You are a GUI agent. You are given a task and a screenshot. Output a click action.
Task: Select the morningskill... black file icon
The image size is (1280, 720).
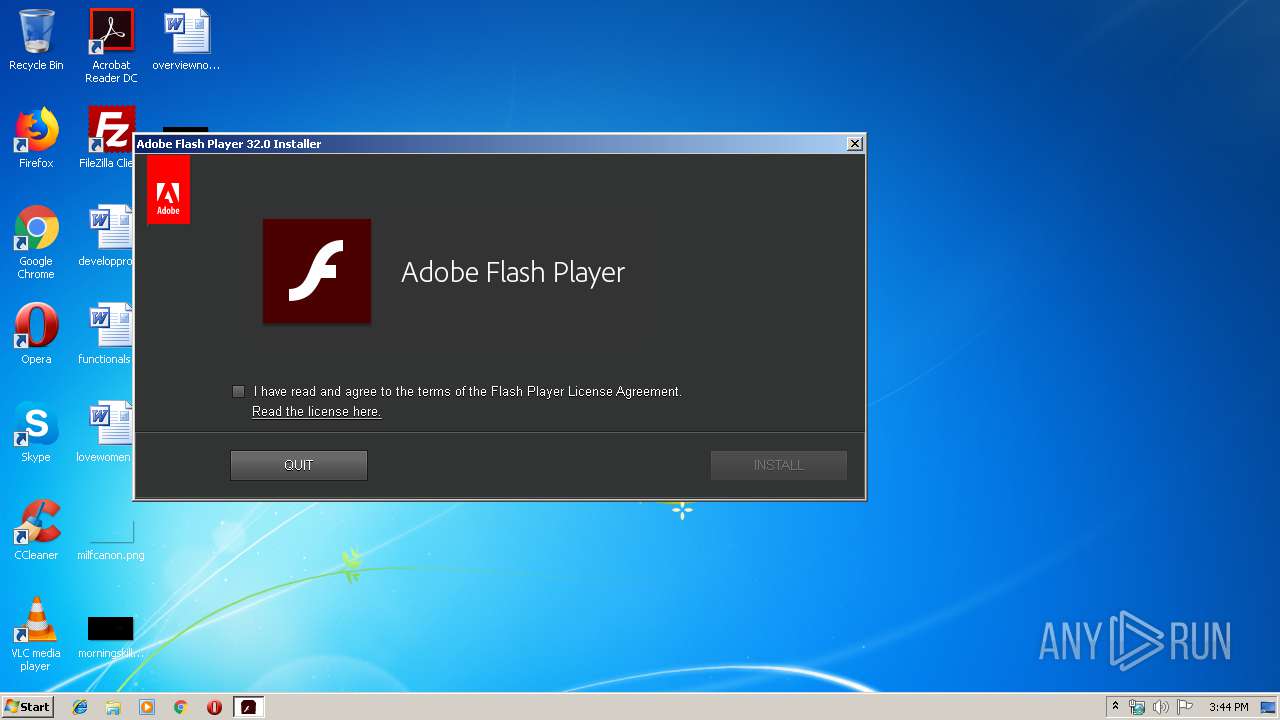110,636
